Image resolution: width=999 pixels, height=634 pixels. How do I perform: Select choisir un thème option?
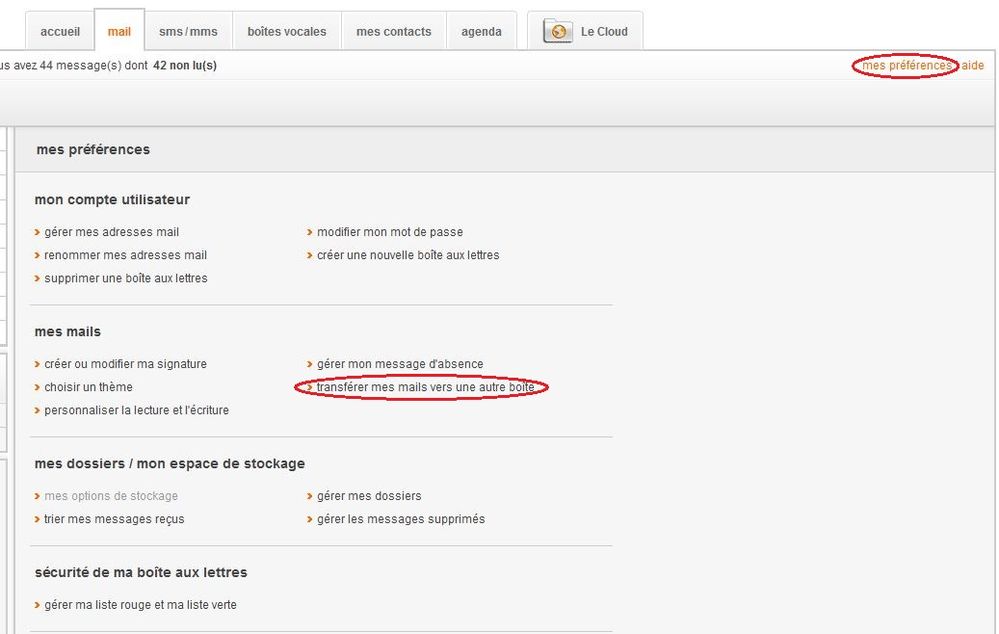[88, 387]
